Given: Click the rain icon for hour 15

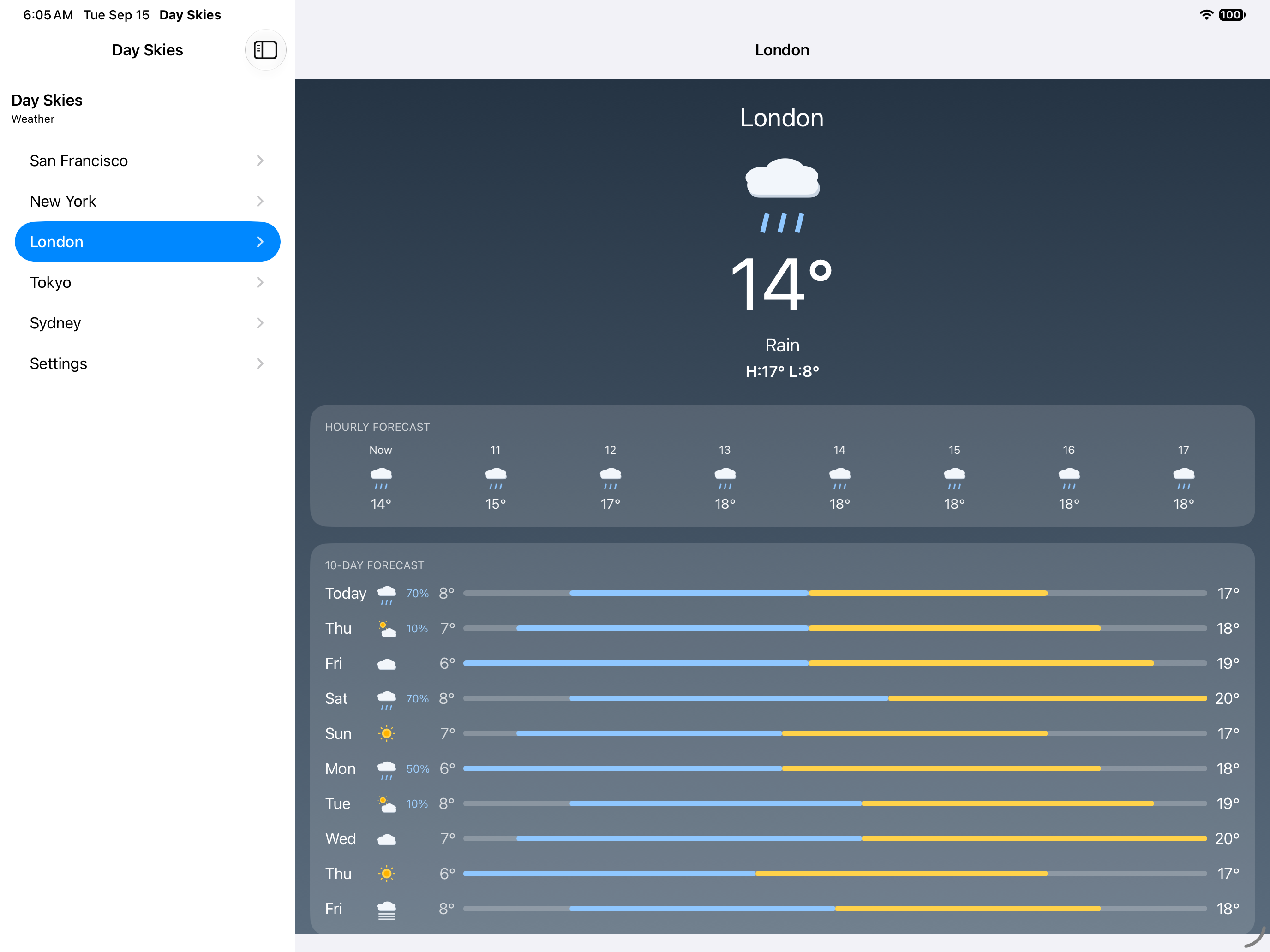Looking at the screenshot, I should (954, 479).
